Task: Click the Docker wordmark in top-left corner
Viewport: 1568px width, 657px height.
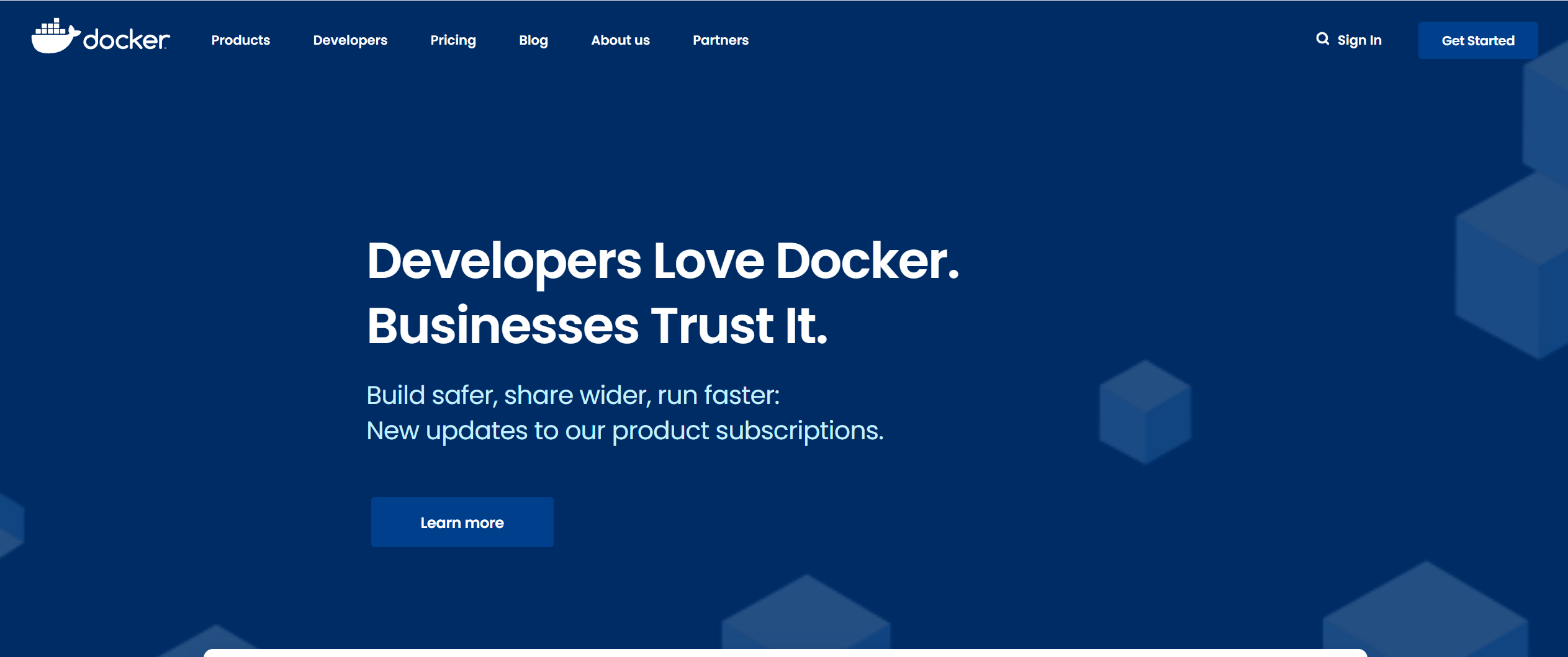Action: (124, 40)
